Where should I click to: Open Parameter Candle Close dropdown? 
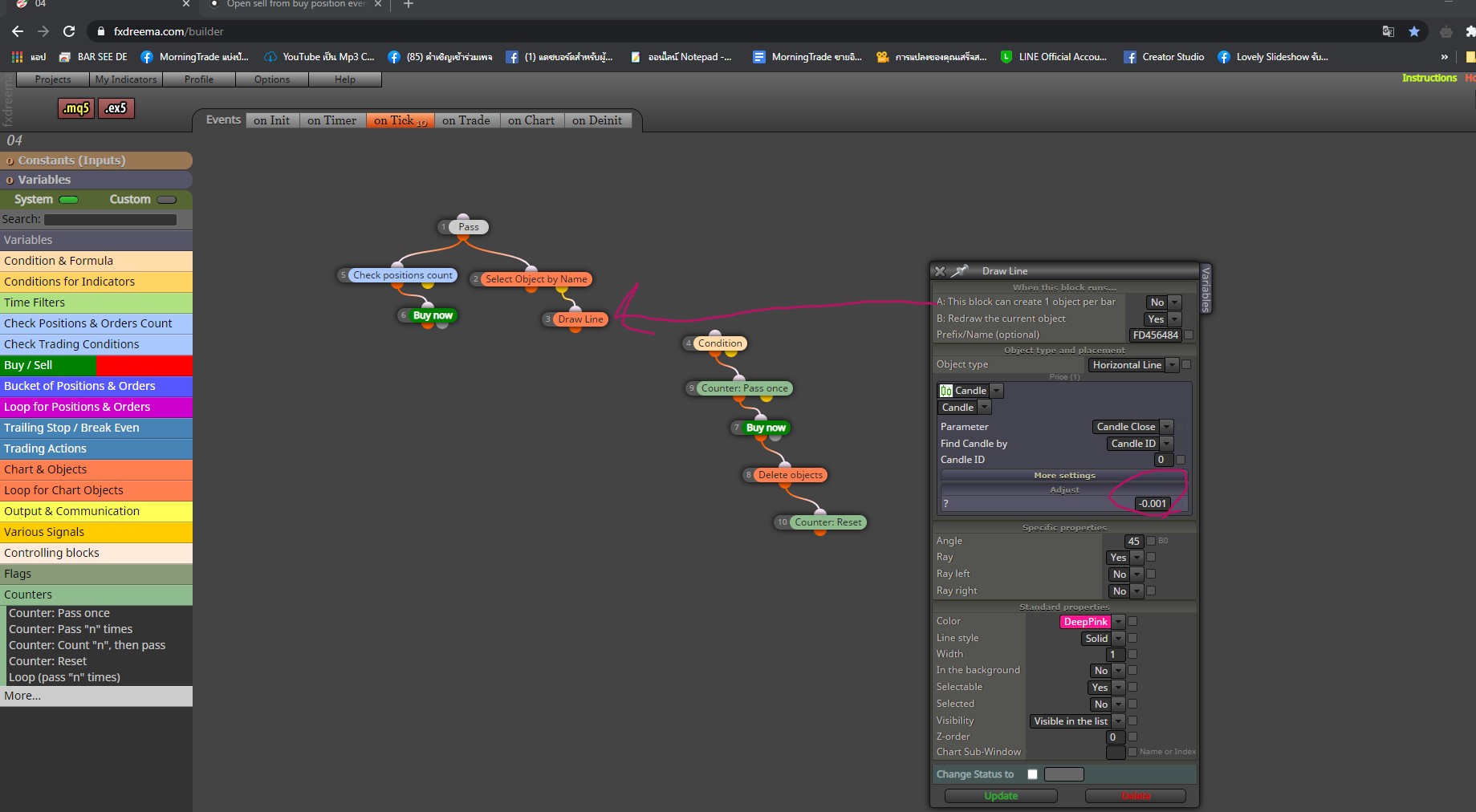tap(1132, 427)
